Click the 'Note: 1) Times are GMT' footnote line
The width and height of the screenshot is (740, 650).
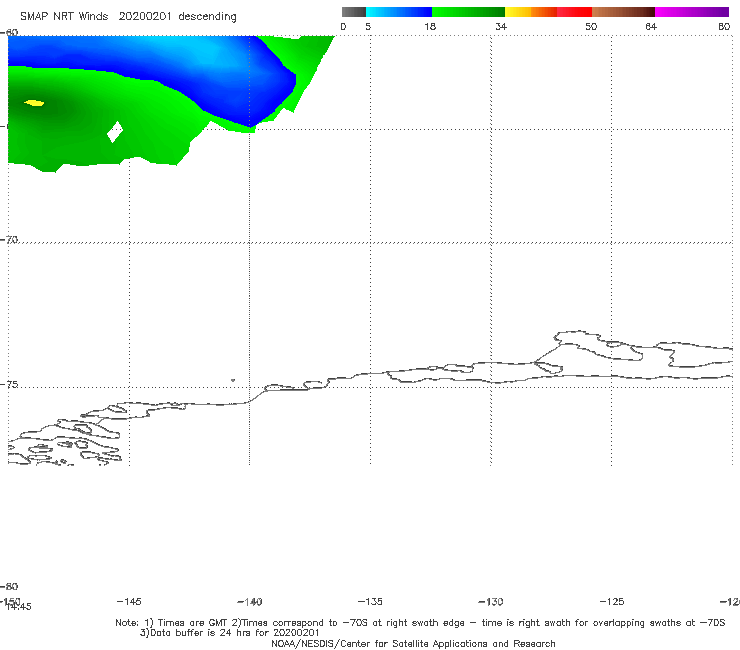click(x=420, y=623)
